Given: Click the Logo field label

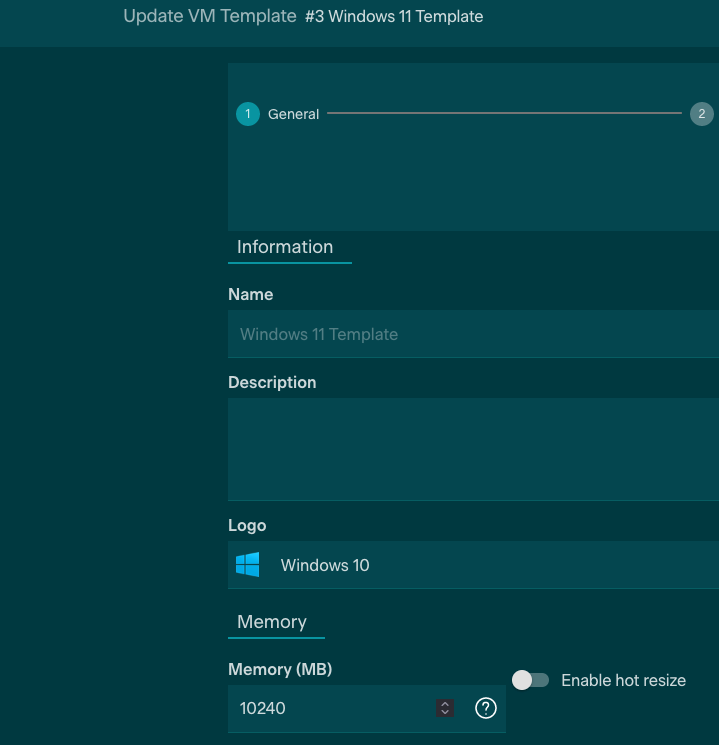Looking at the screenshot, I should tap(247, 525).
